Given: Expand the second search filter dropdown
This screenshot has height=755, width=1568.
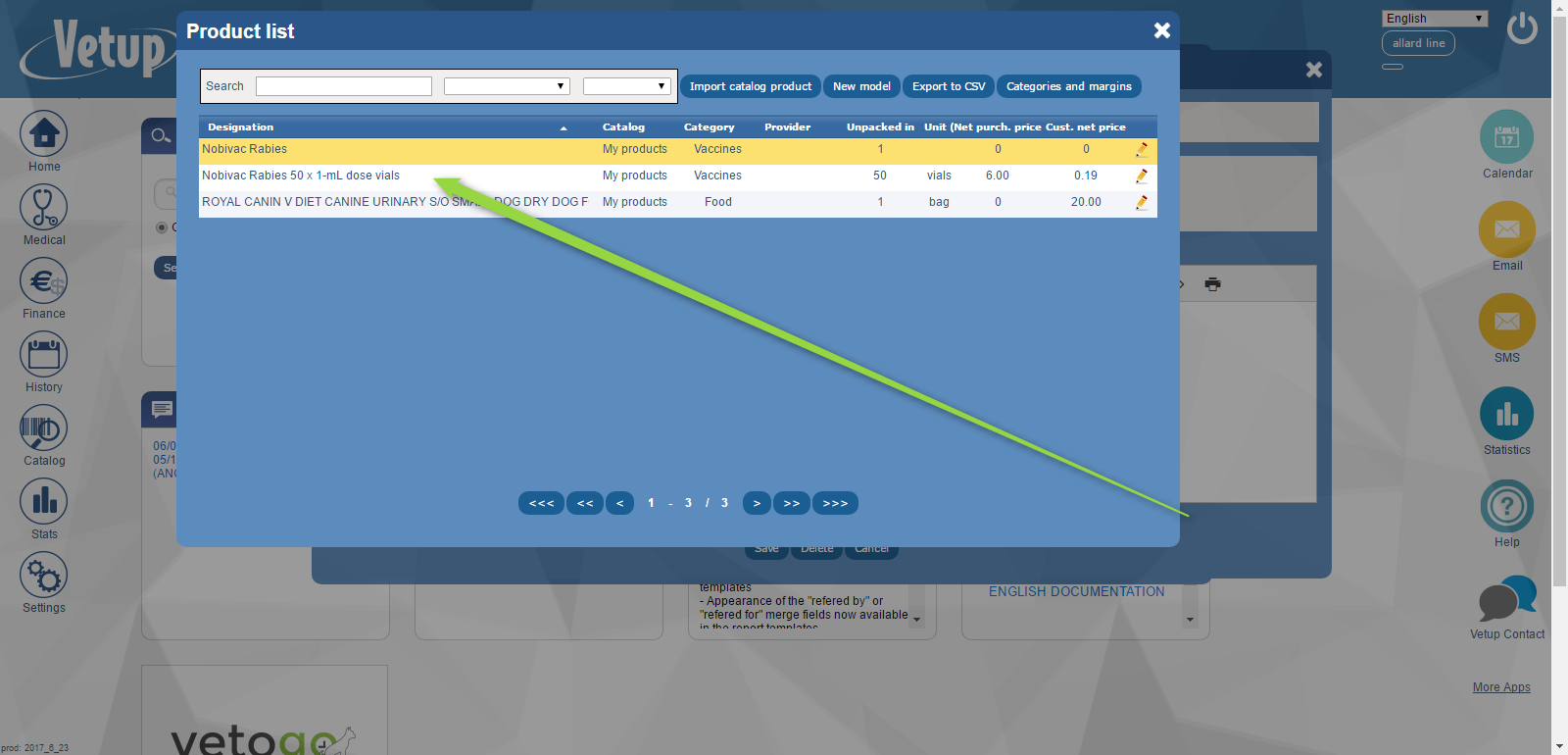Looking at the screenshot, I should coord(626,86).
